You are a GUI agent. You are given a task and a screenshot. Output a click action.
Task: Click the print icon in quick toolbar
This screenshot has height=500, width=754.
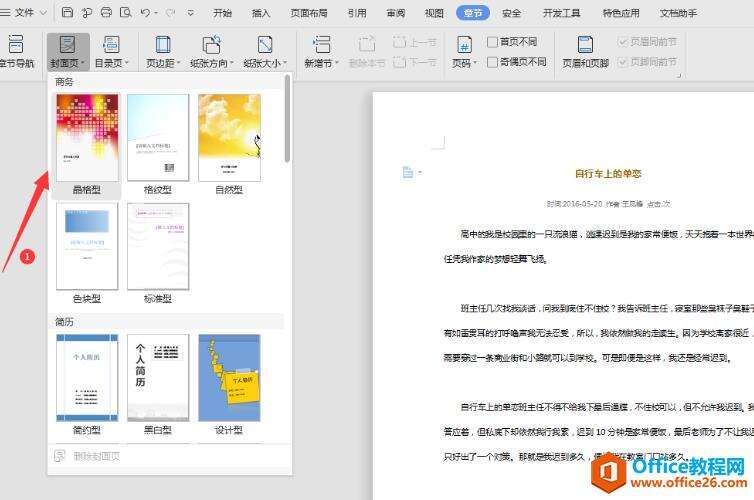106,13
